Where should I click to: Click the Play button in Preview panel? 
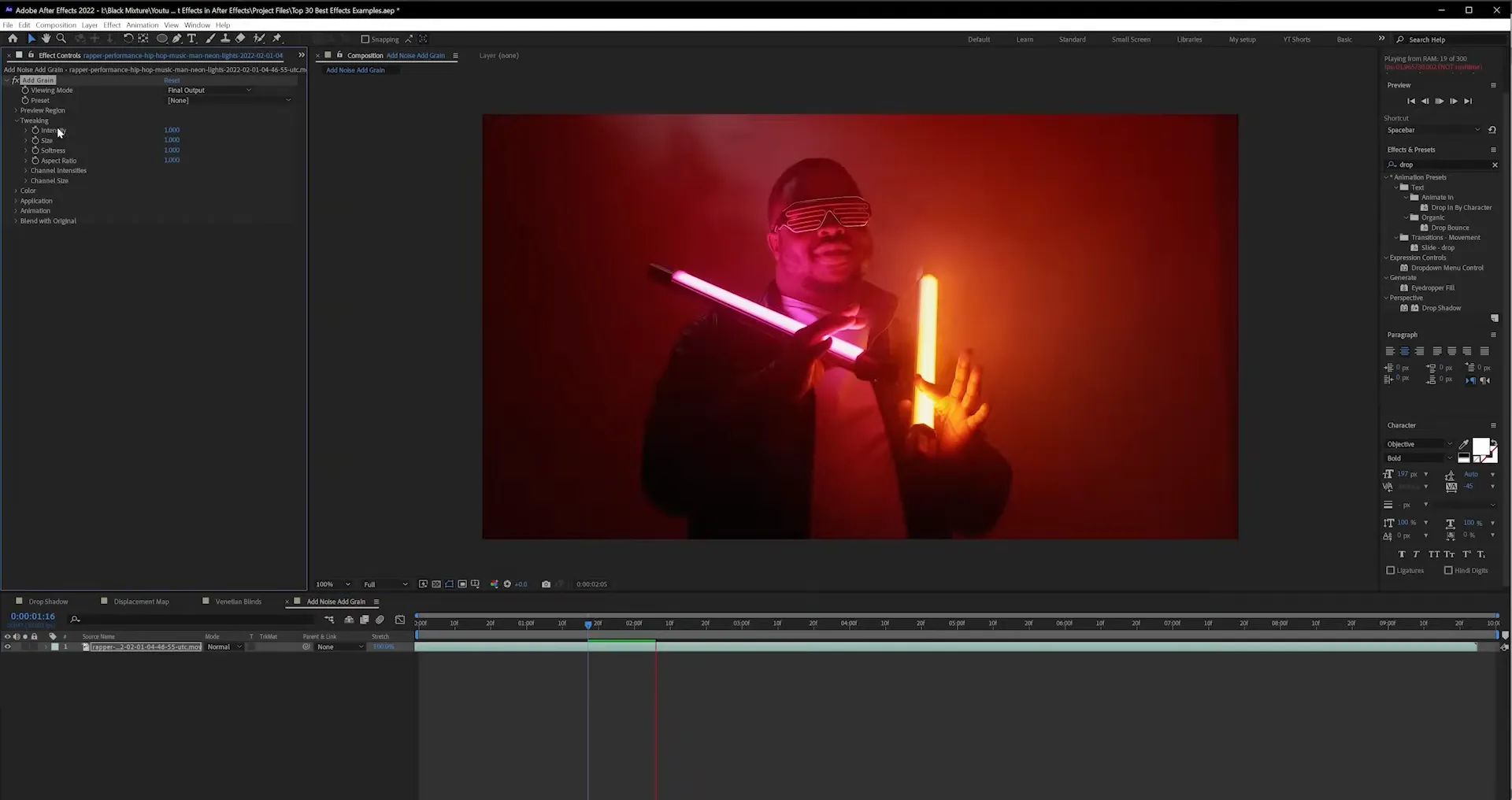coord(1440,101)
